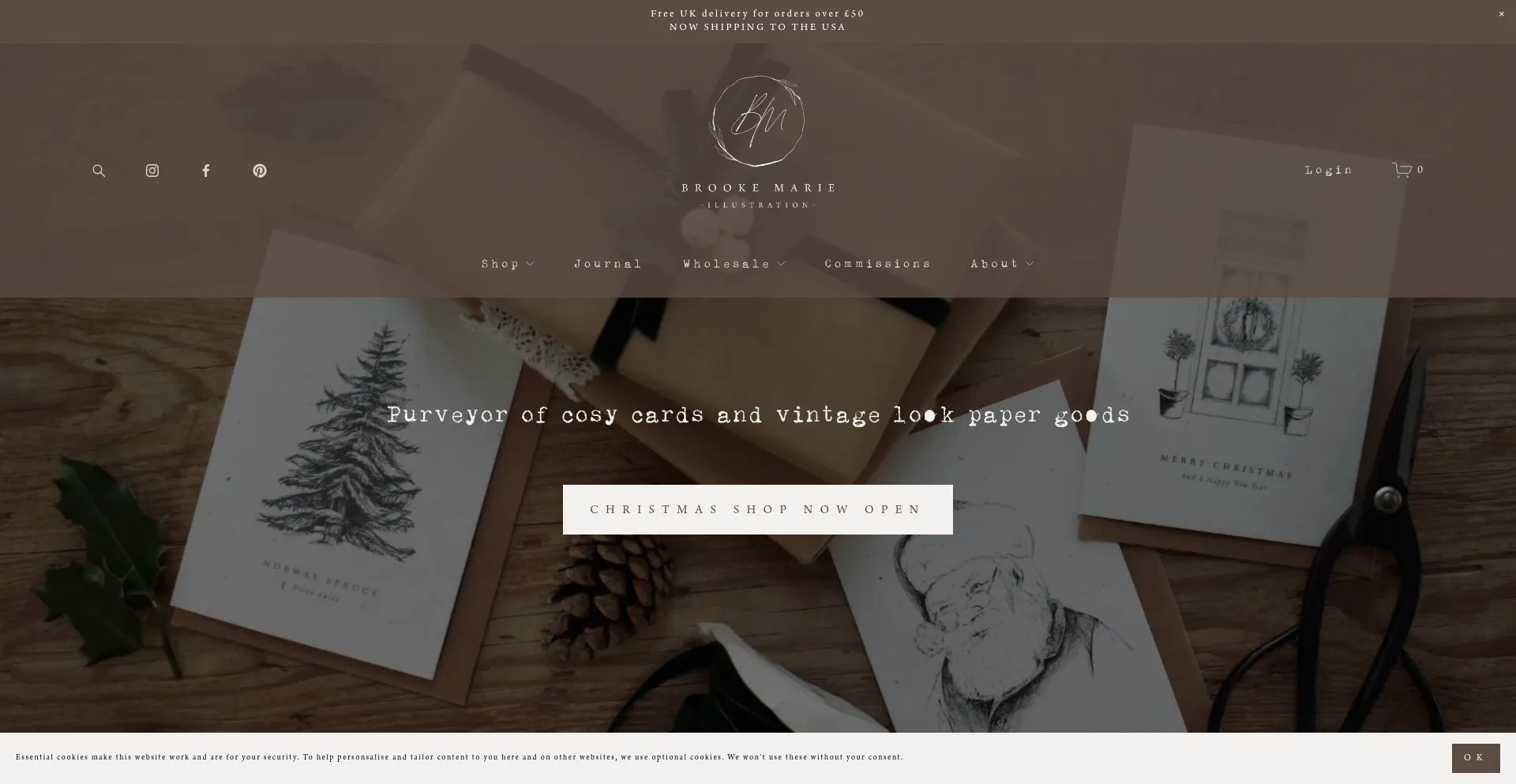Accept cookies with the OK button
Image resolution: width=1516 pixels, height=784 pixels.
tap(1476, 758)
